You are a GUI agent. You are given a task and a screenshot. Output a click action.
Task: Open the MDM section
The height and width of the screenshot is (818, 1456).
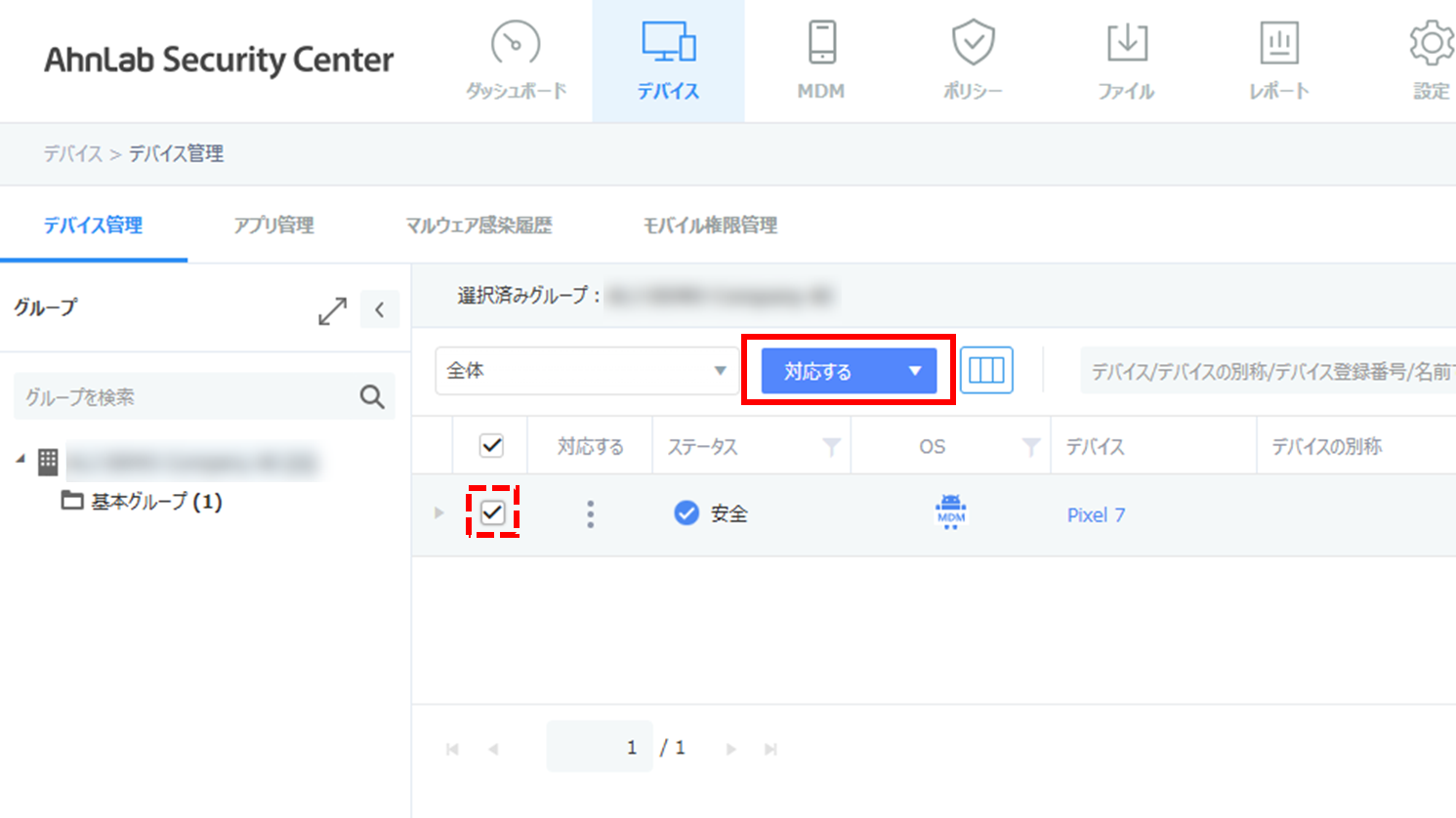pos(821,61)
